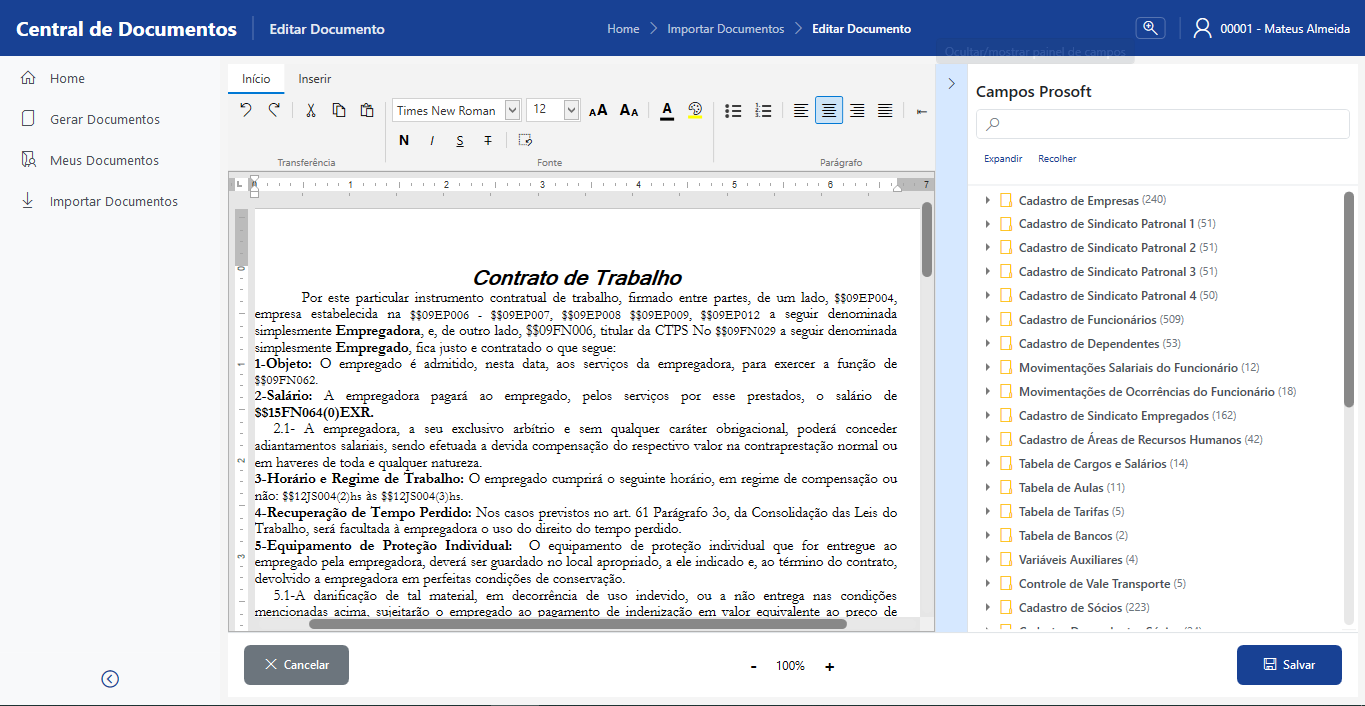Image resolution: width=1365 pixels, height=706 pixels.
Task: Open the highlight color palette
Action: (x=696, y=110)
